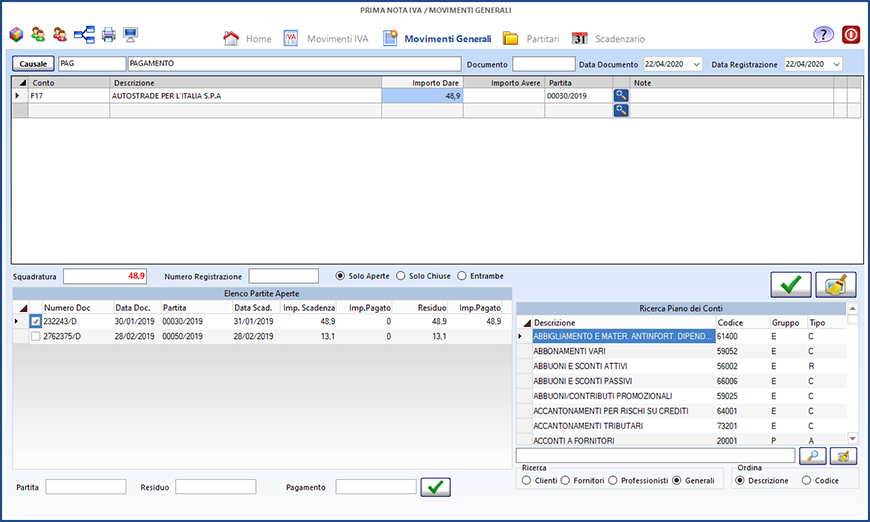Click the magnifier next to partita 00030/2019
This screenshot has height=522, width=870.
pyautogui.click(x=621, y=96)
